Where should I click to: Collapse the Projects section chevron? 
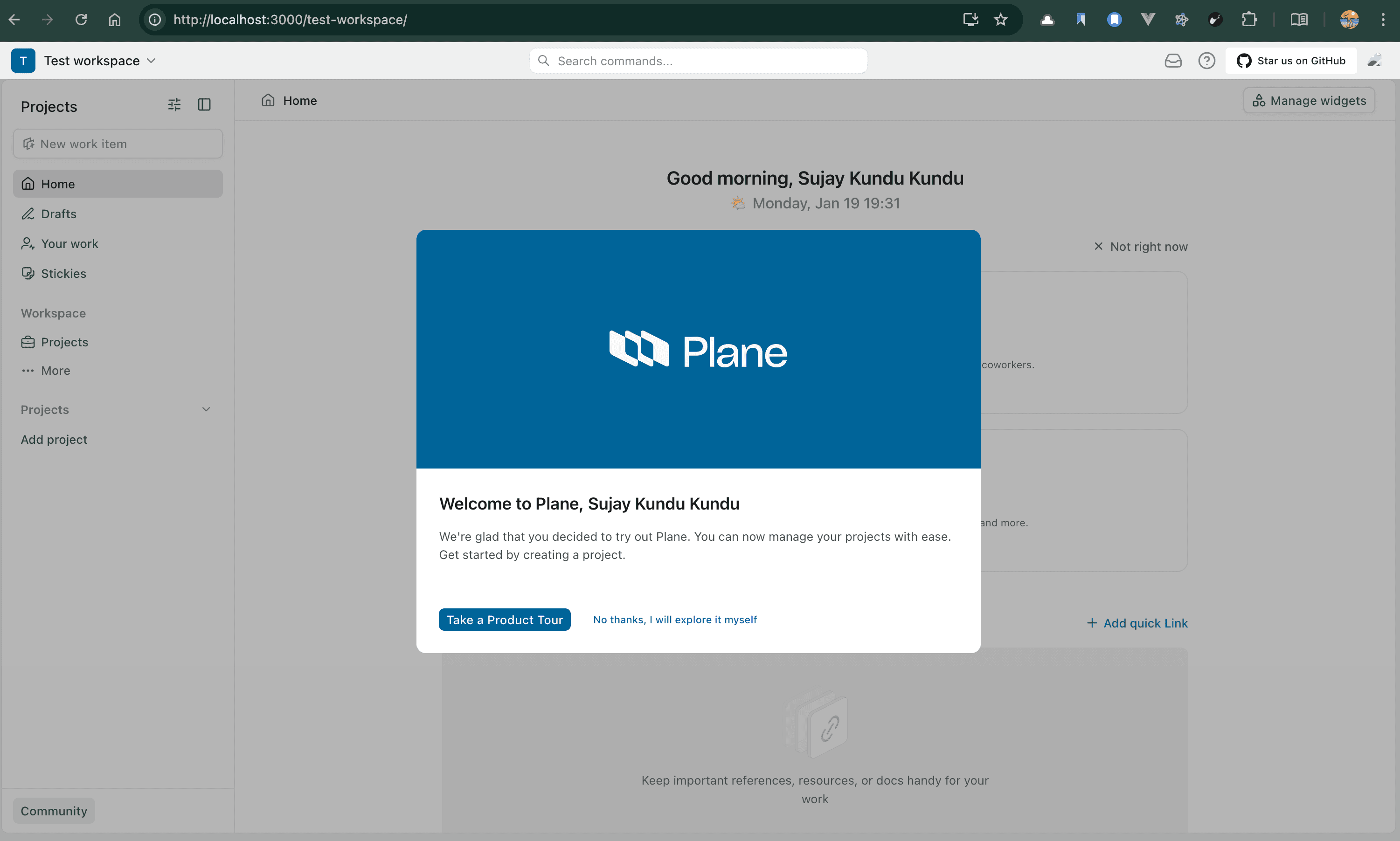click(206, 409)
